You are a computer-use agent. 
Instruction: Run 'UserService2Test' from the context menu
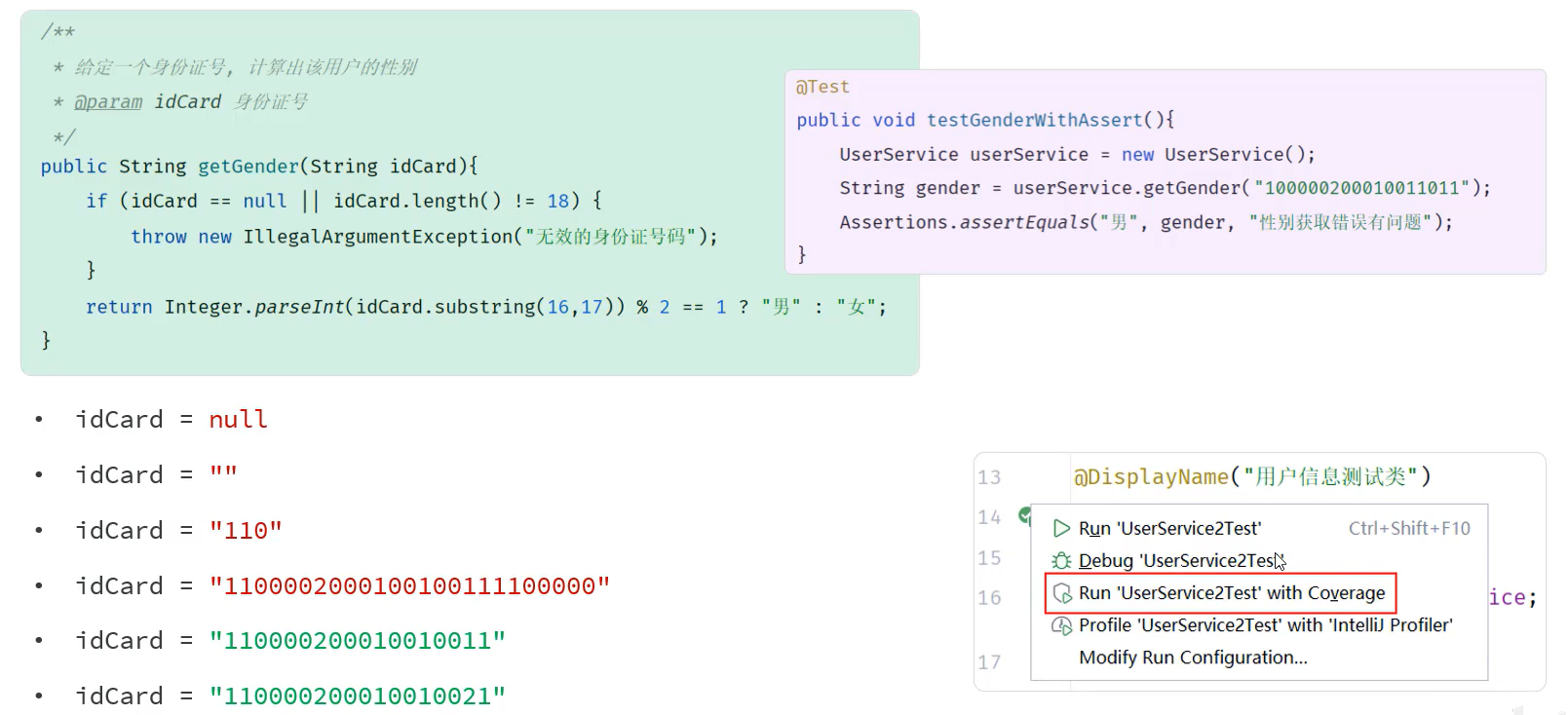(1169, 529)
